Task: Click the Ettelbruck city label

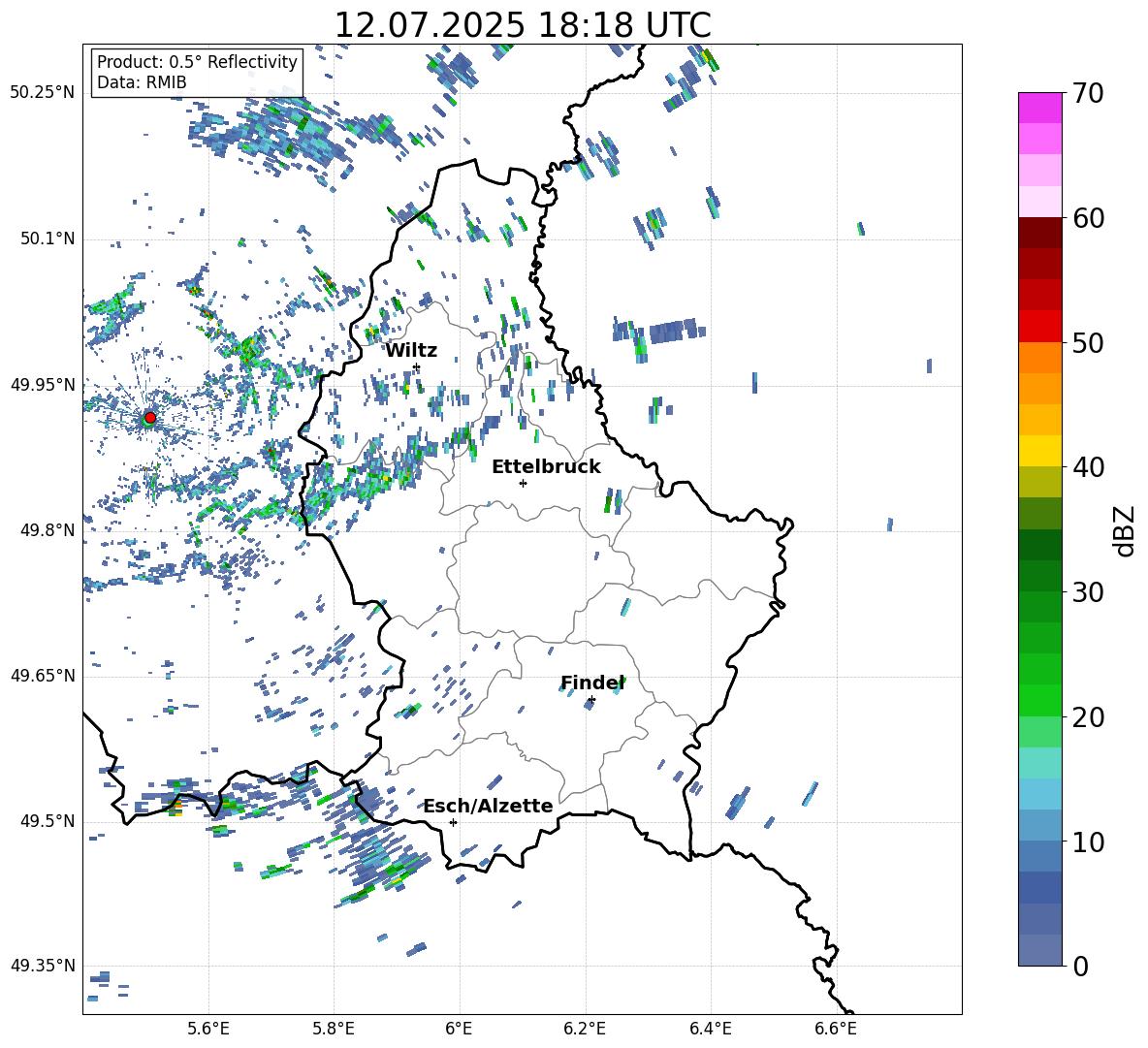Action: [x=546, y=467]
